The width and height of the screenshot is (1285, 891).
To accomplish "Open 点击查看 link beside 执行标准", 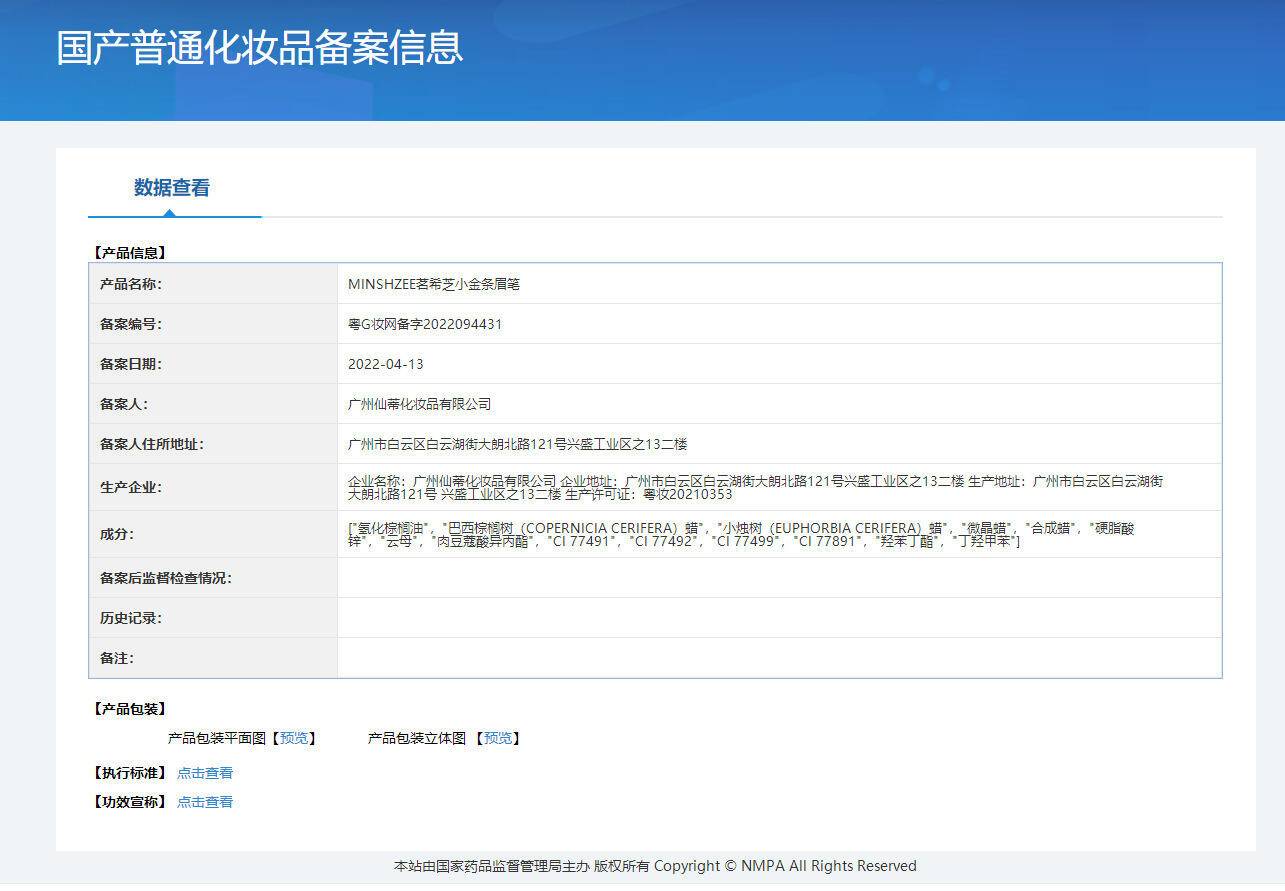I will coord(205,773).
